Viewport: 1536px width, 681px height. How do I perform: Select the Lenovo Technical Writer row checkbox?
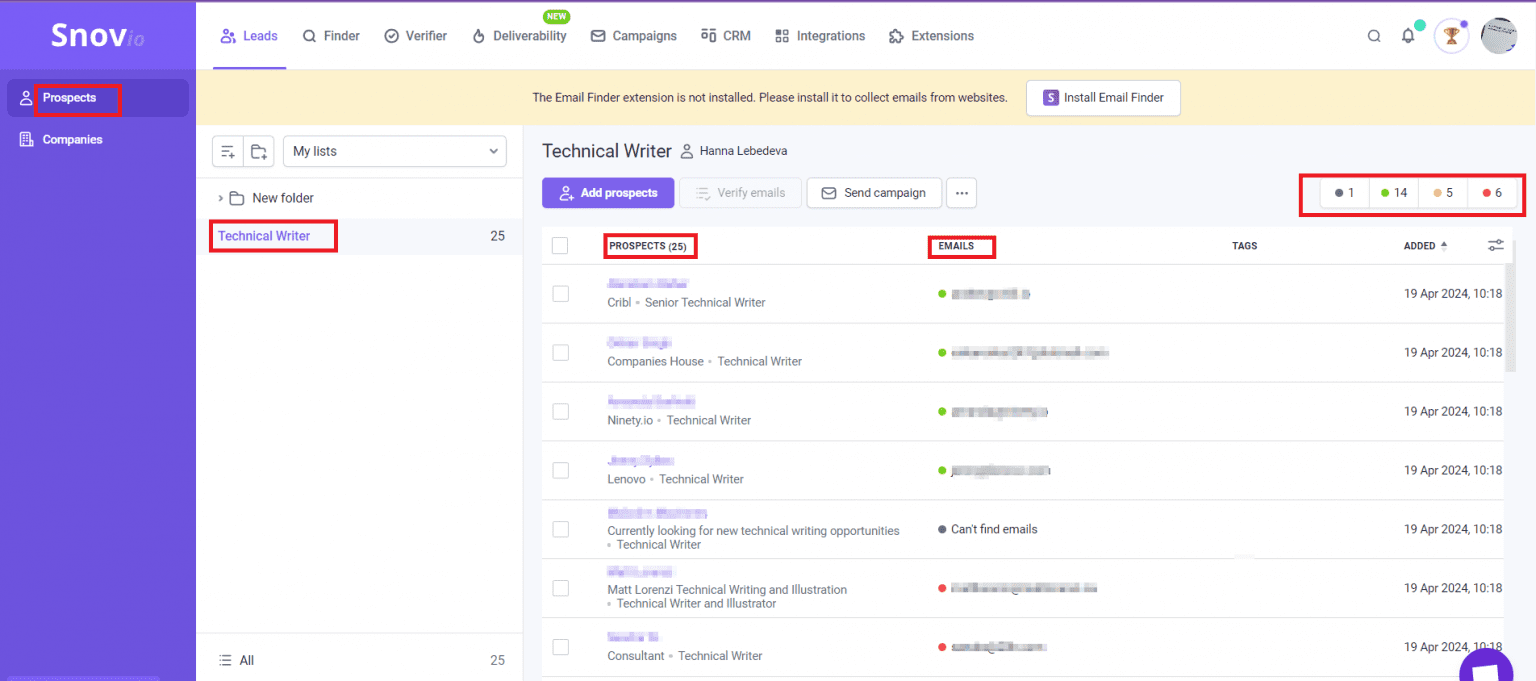(x=560, y=470)
